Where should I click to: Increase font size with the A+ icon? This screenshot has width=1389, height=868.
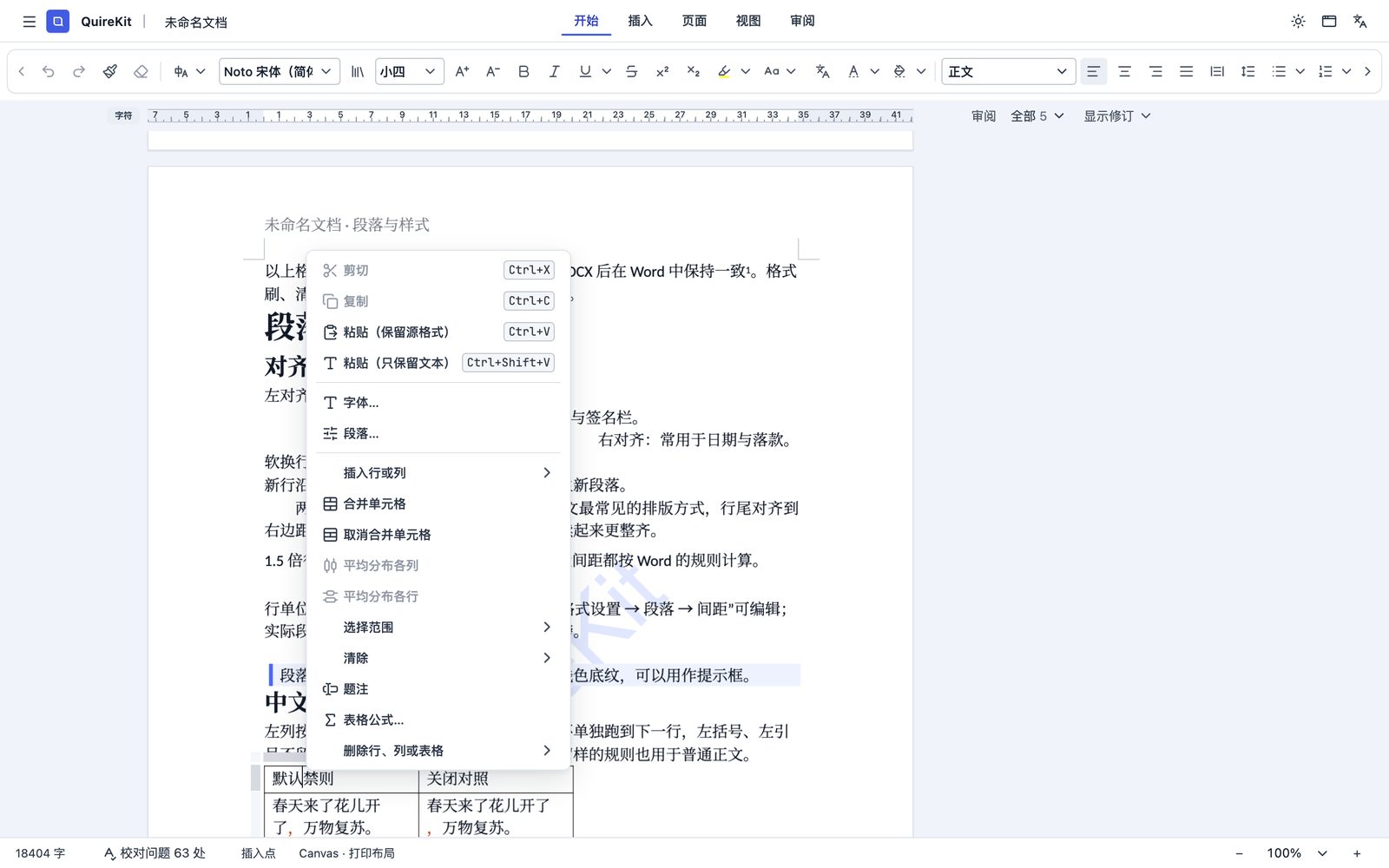click(x=462, y=71)
